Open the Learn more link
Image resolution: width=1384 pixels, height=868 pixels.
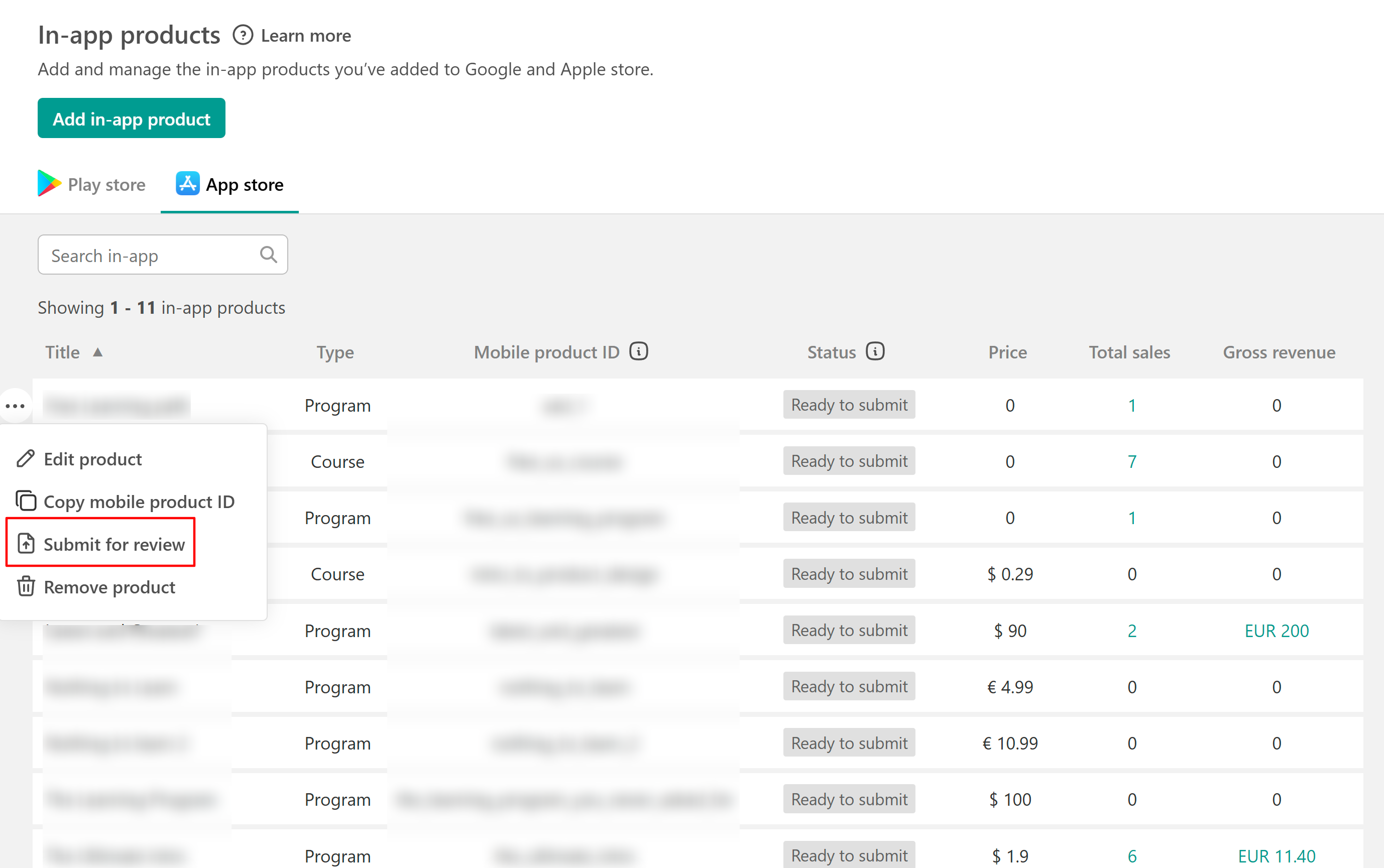pyautogui.click(x=305, y=36)
